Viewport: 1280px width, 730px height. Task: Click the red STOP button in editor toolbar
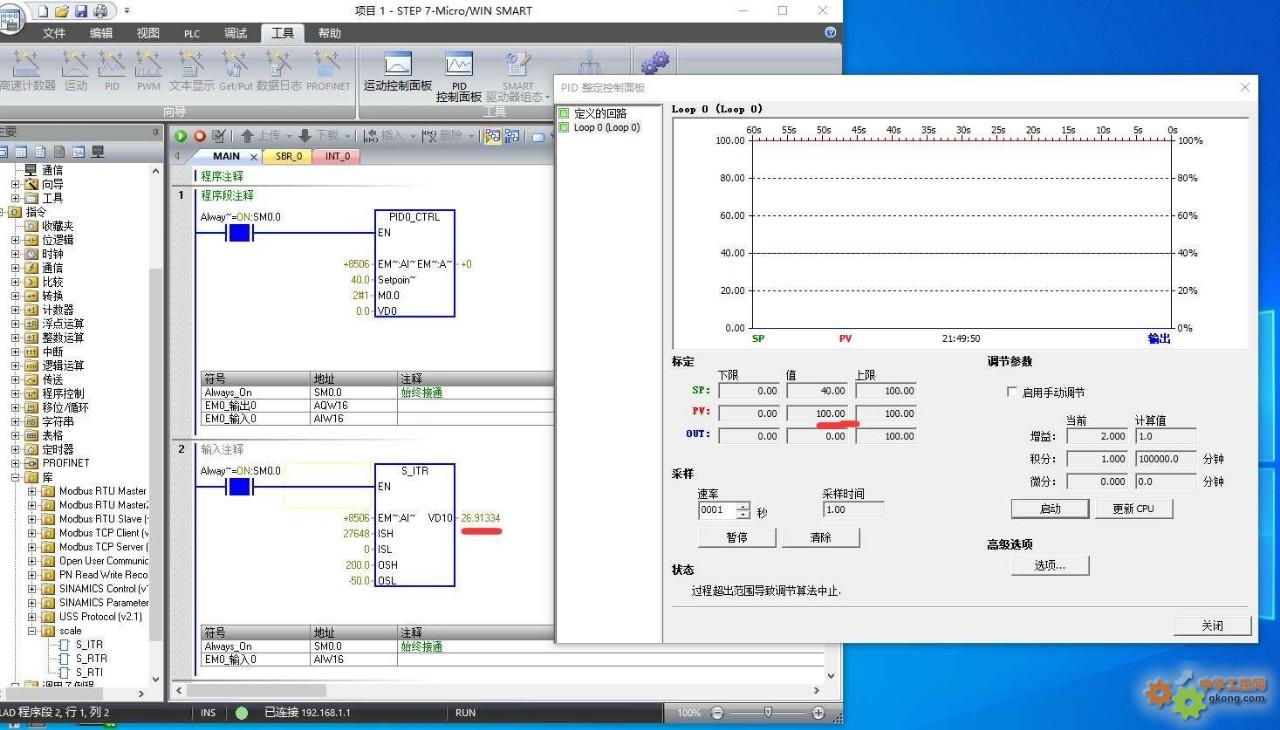point(199,136)
